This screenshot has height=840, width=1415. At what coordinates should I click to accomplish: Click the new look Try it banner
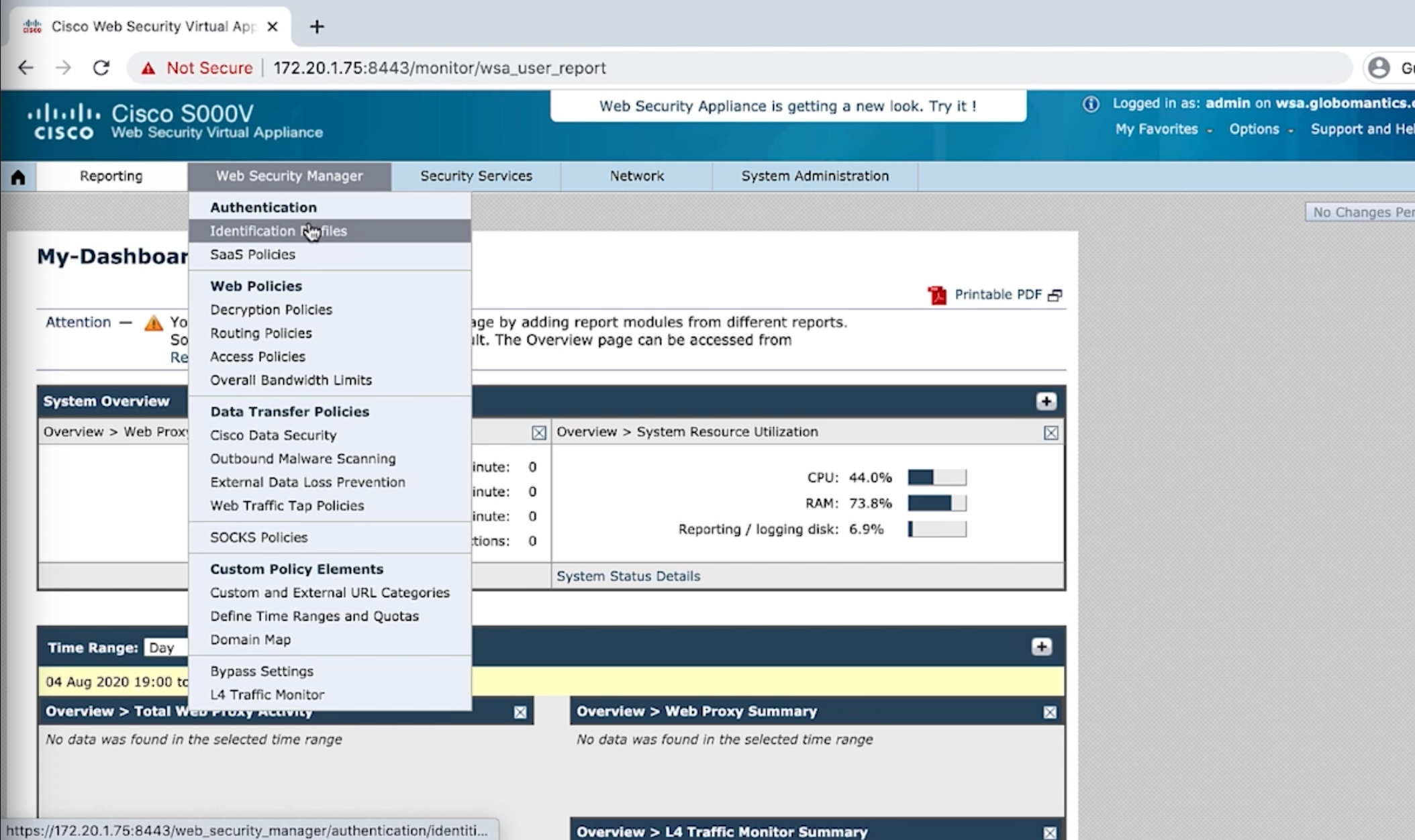(x=788, y=106)
